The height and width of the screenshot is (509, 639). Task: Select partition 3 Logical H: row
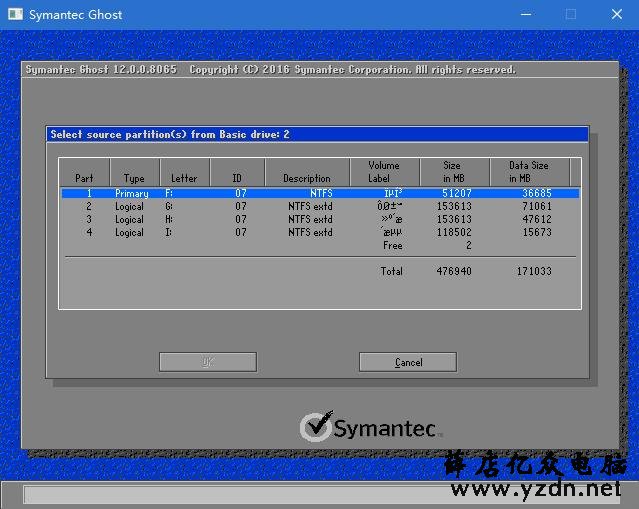tap(320, 219)
